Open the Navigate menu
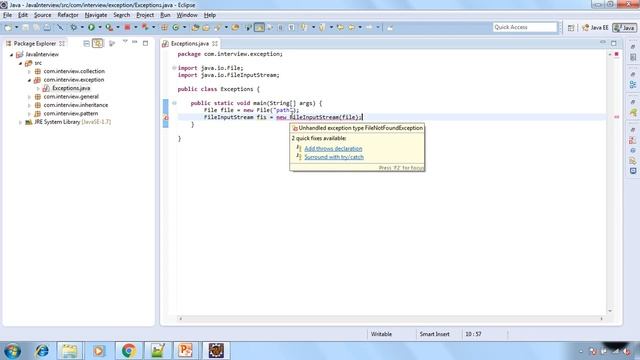The height and width of the screenshot is (360, 640). [96, 15]
